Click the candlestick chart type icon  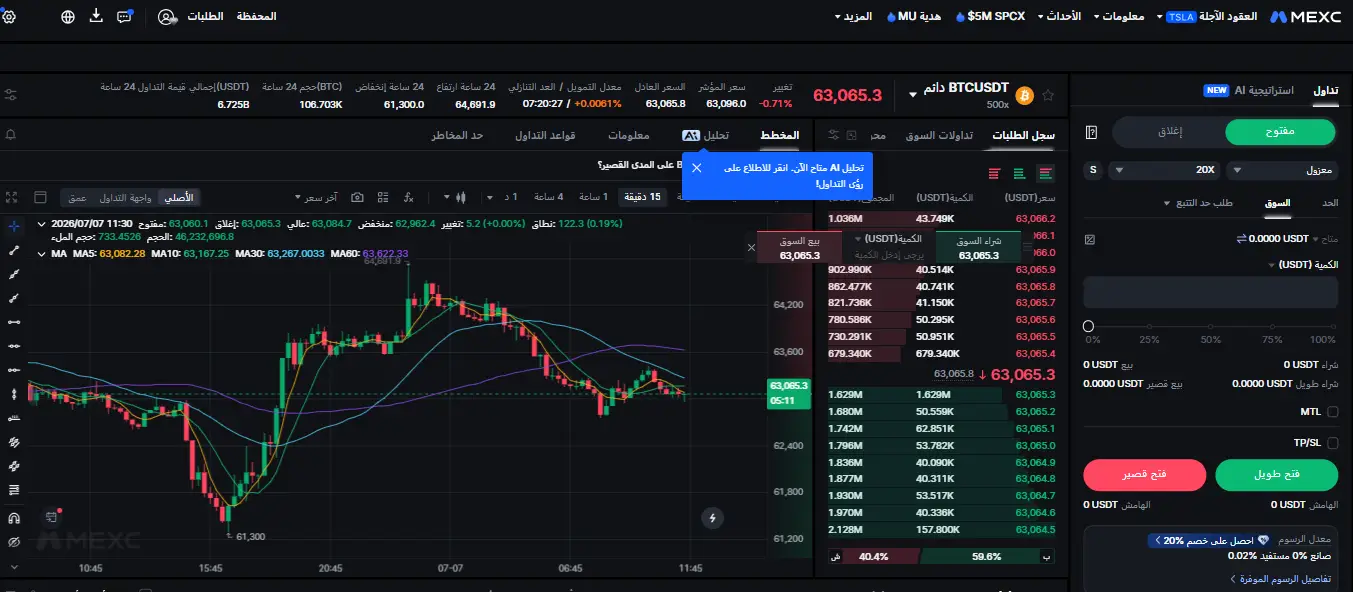460,197
